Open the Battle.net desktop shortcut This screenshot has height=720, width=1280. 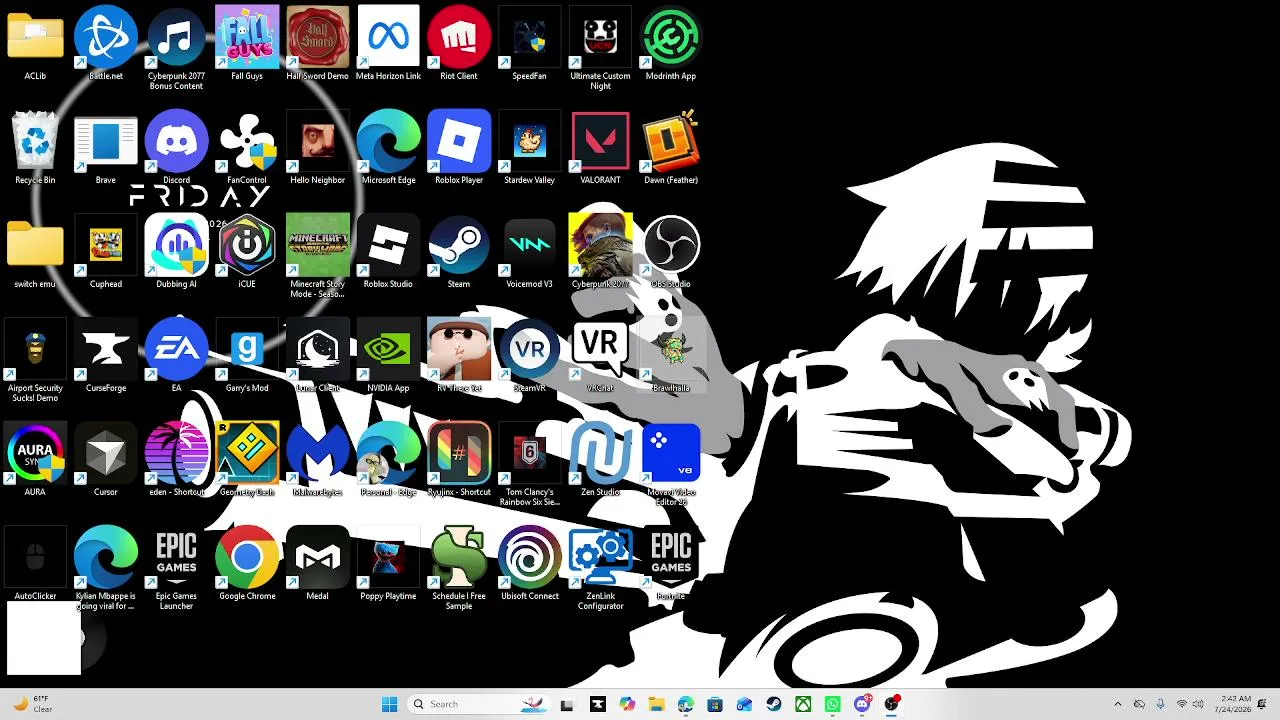click(106, 44)
